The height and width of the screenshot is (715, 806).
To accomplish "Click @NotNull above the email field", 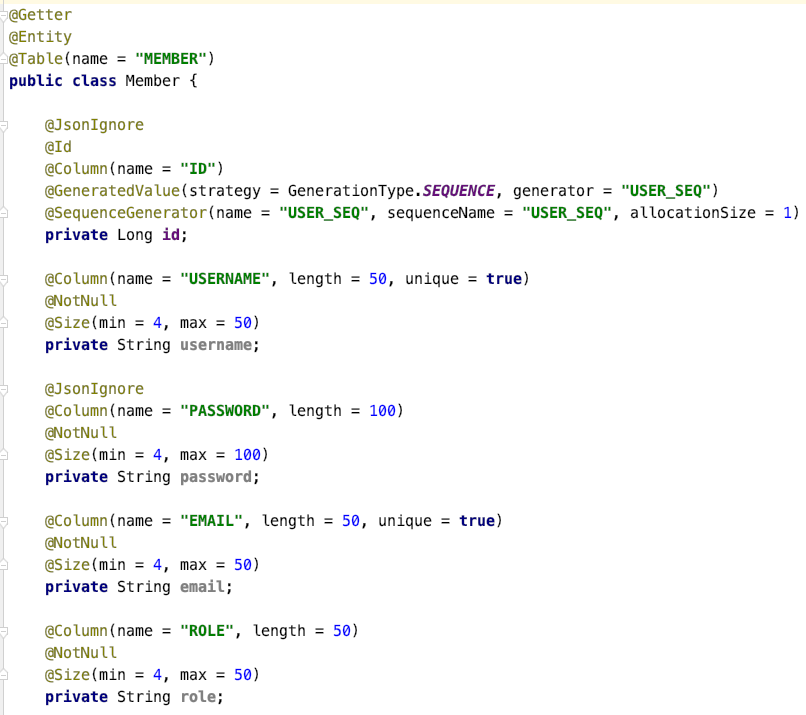I will 81,543.
